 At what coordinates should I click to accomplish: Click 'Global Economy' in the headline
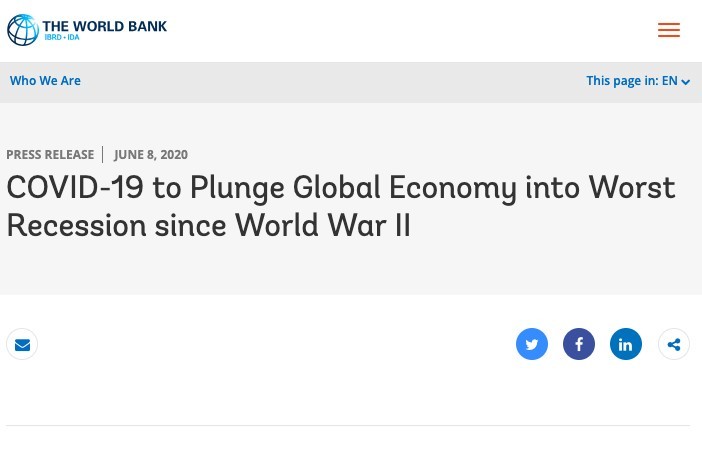click(405, 188)
